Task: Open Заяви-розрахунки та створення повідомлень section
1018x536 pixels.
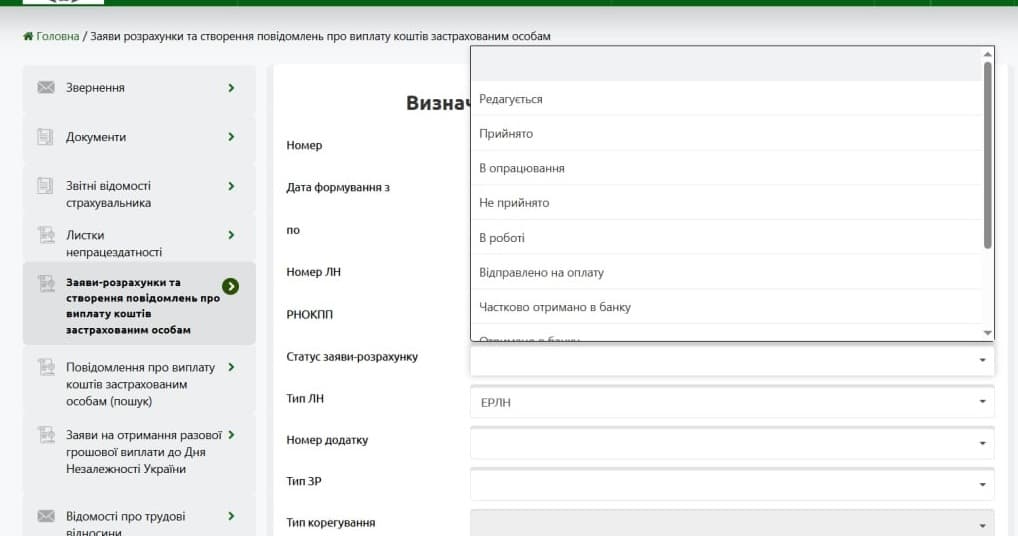Action: pyautogui.click(x=139, y=304)
